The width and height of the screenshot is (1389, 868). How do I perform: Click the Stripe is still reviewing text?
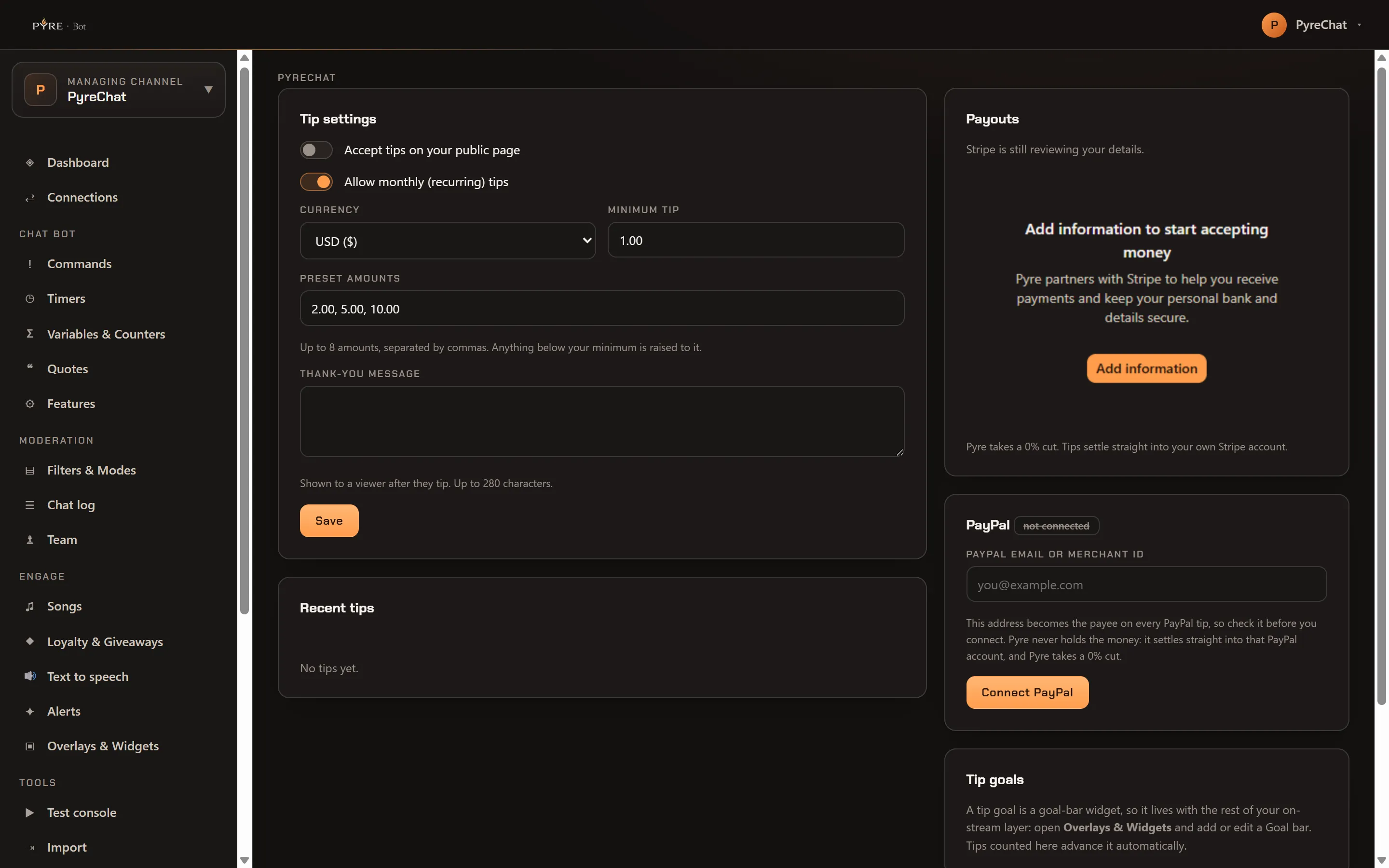(1054, 149)
